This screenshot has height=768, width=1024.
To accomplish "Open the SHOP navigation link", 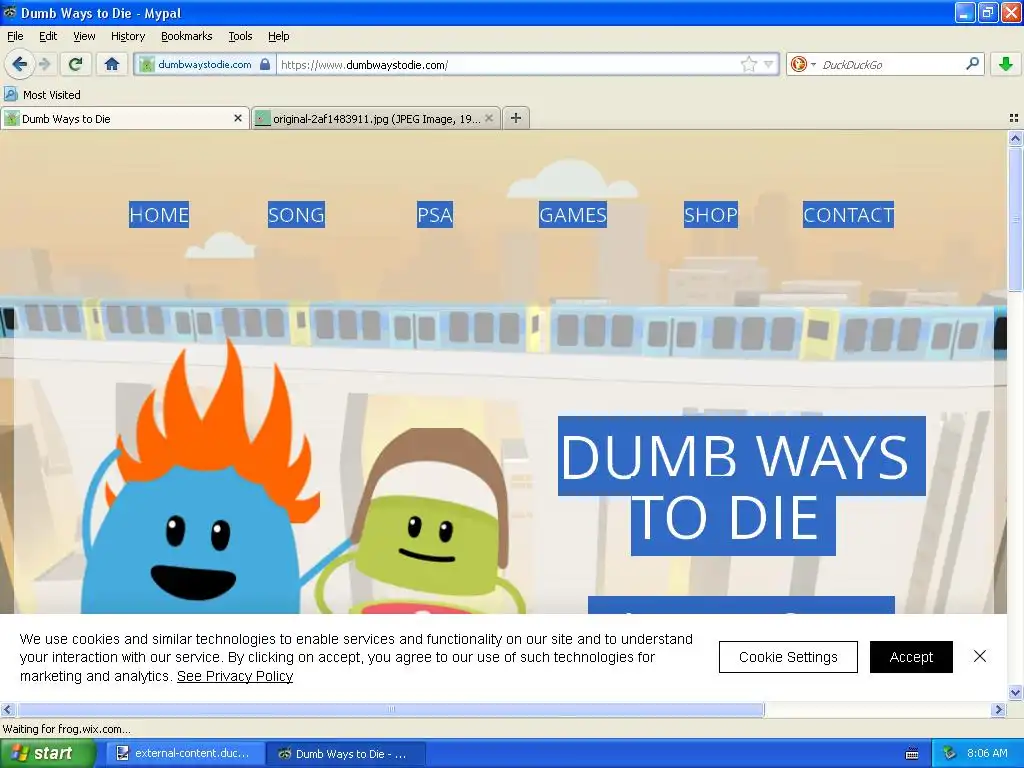I will (711, 215).
